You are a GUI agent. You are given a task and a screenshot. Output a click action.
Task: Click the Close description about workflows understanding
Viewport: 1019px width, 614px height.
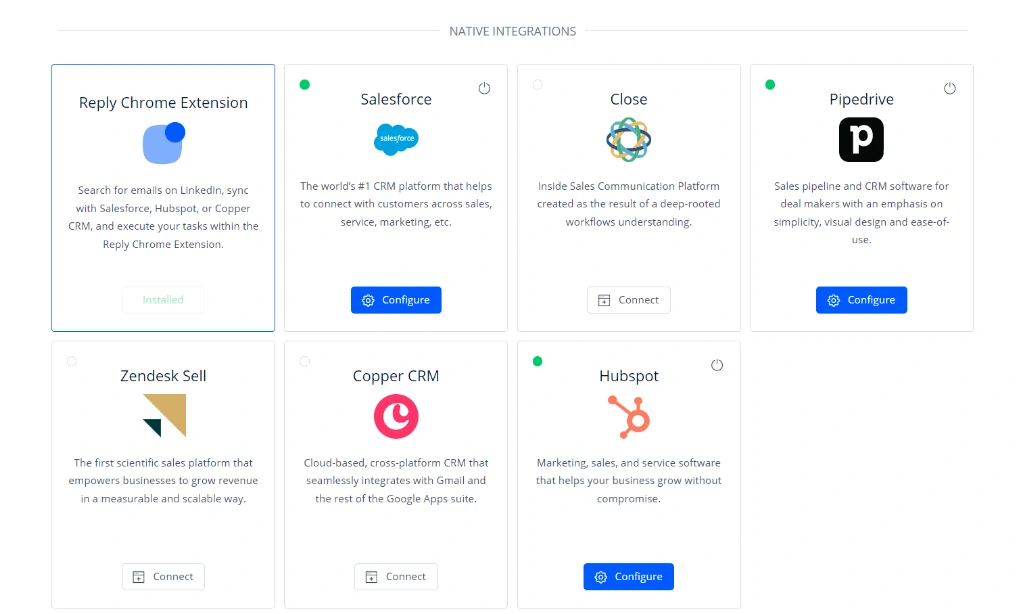pyautogui.click(x=628, y=204)
